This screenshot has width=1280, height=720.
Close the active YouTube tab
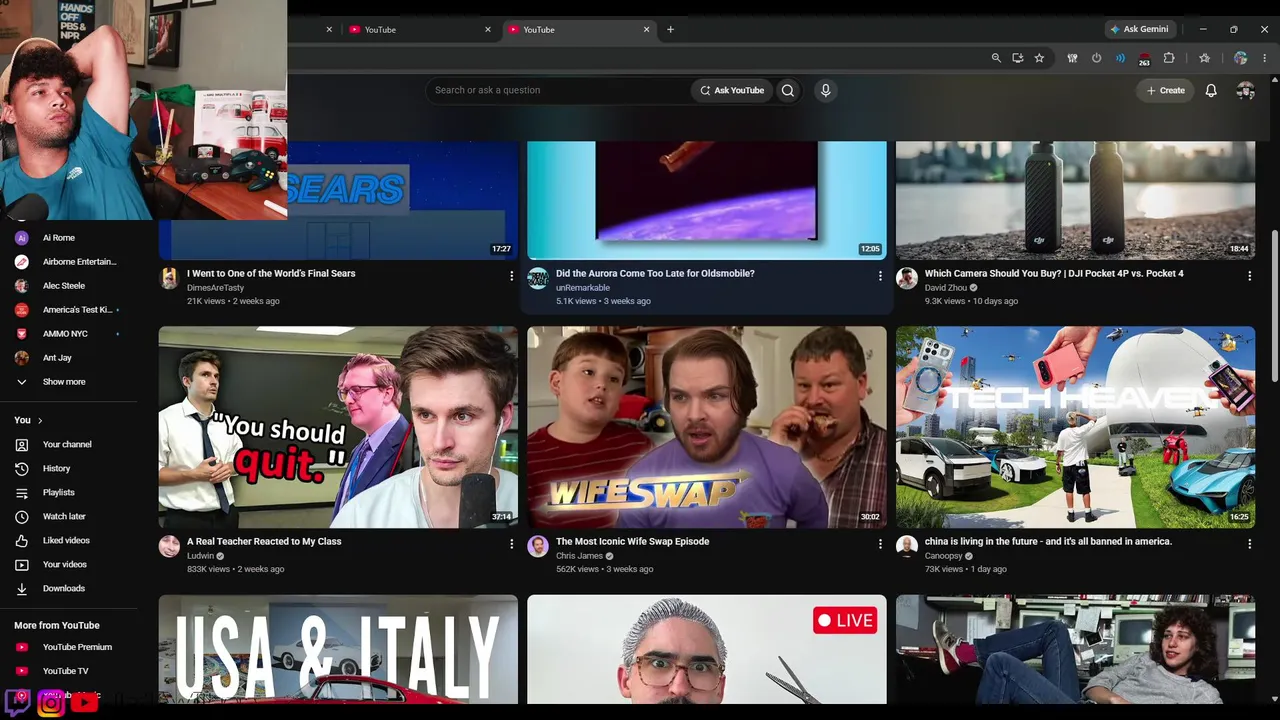[646, 30]
